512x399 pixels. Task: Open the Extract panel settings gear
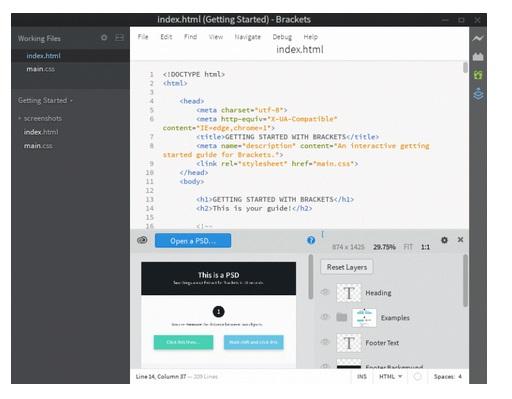tap(444, 240)
